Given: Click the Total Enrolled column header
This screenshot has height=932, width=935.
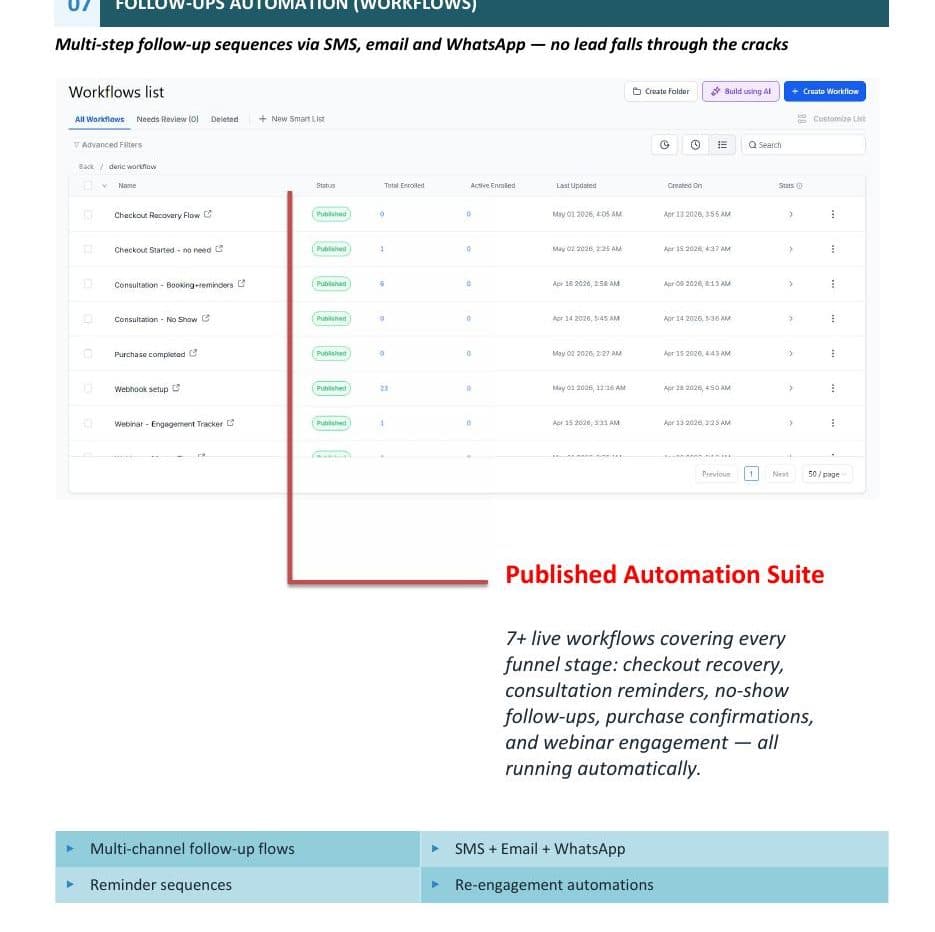Looking at the screenshot, I should [404, 186].
